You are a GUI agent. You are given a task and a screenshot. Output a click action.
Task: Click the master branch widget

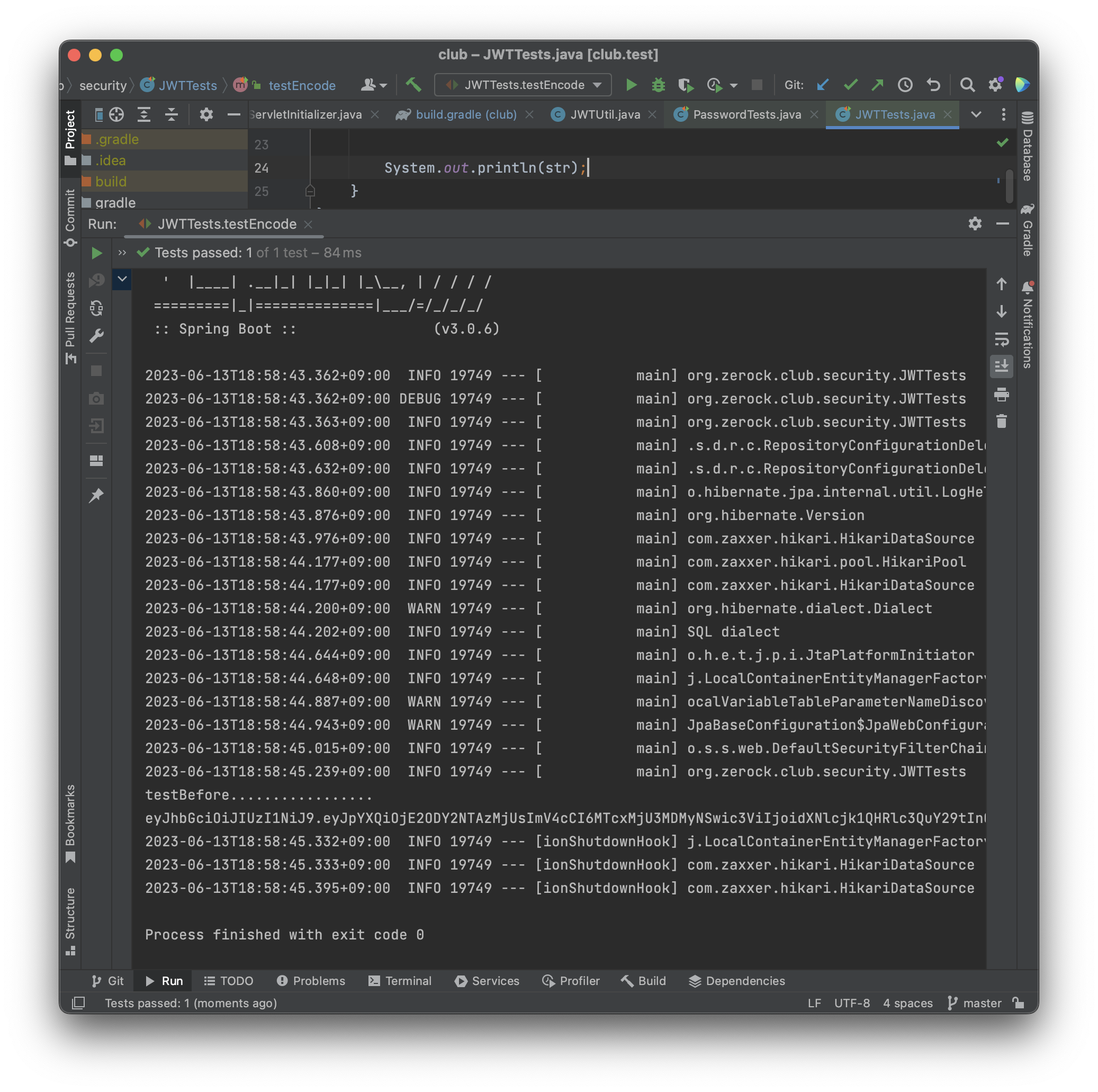(975, 1004)
